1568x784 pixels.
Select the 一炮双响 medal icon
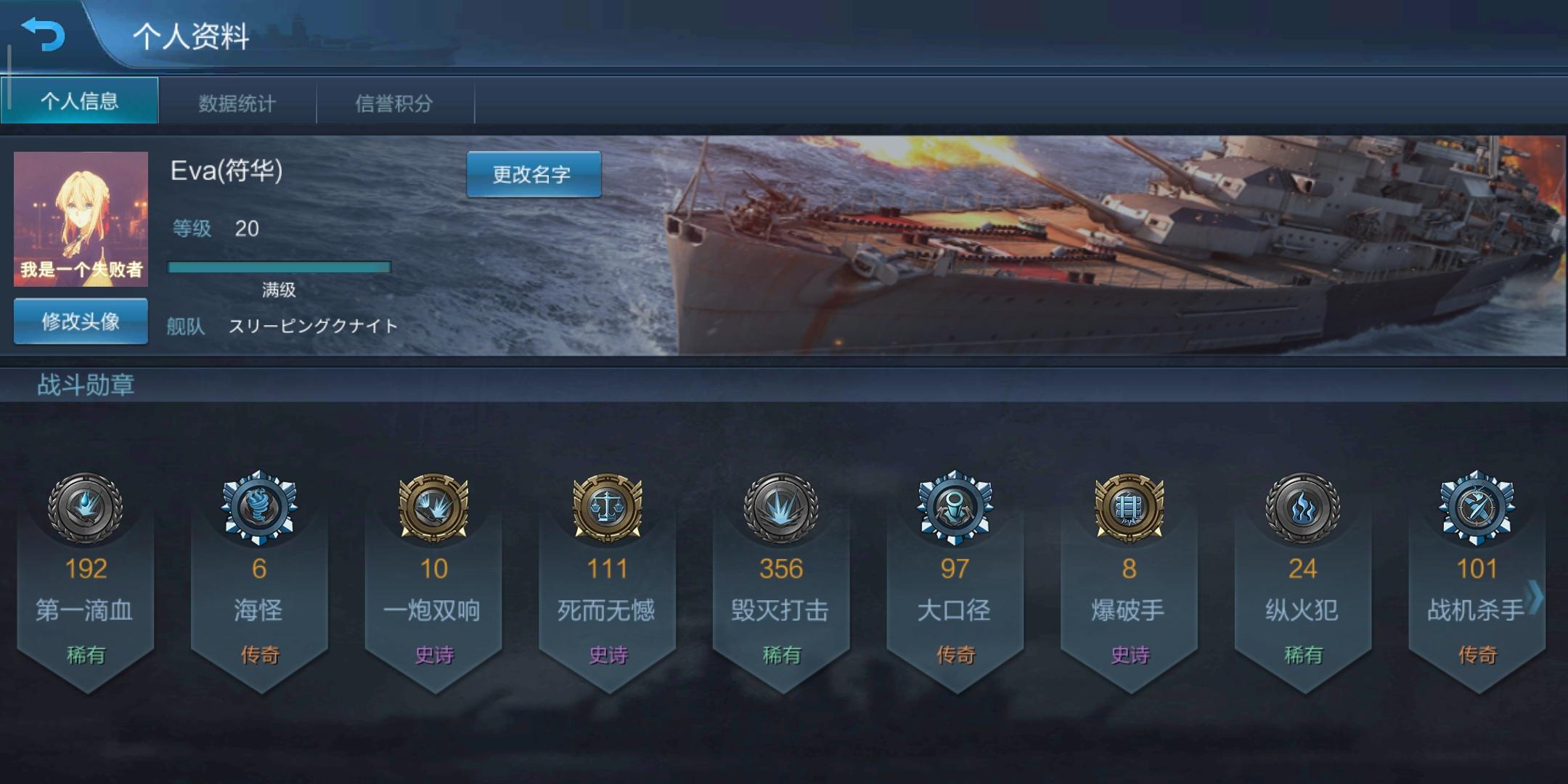coord(433,508)
